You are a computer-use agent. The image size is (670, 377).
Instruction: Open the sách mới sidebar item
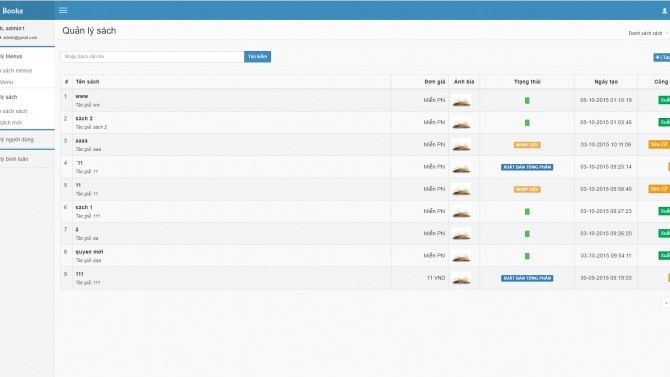[x=11, y=123]
